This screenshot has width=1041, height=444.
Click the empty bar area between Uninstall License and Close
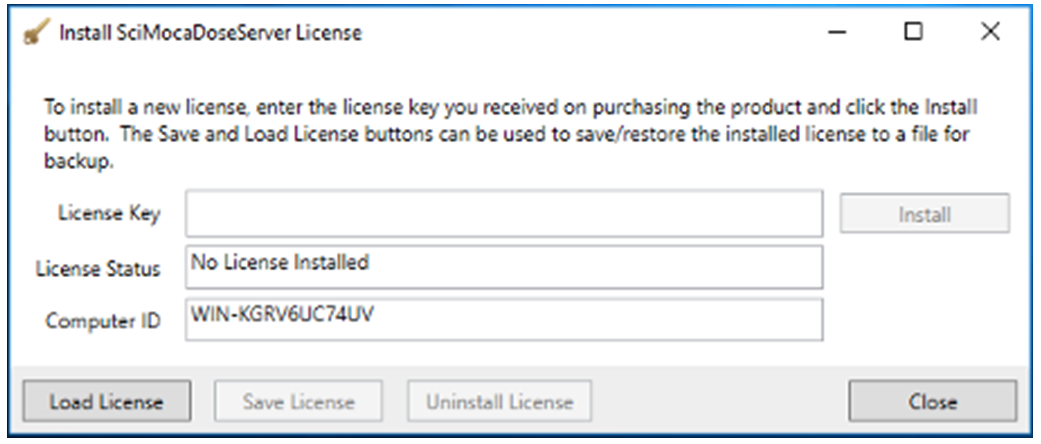(720, 402)
